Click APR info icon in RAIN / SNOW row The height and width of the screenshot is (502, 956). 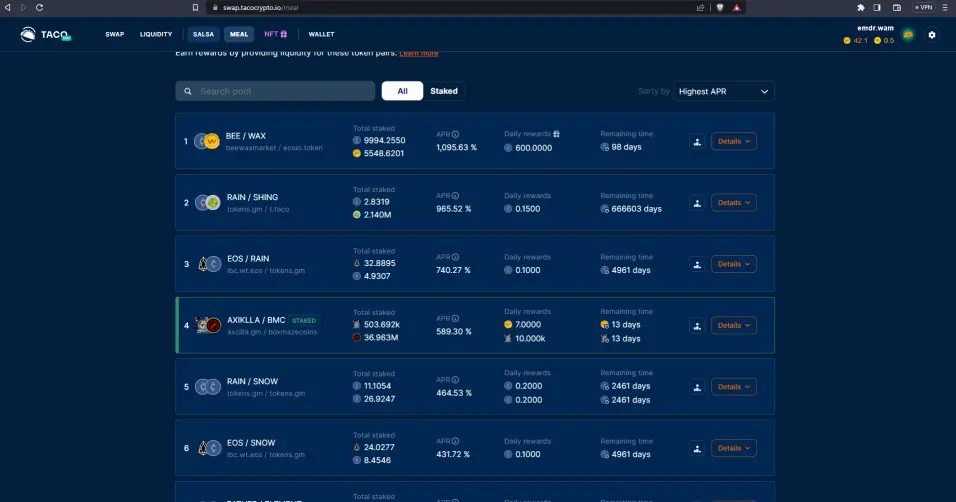(x=455, y=379)
